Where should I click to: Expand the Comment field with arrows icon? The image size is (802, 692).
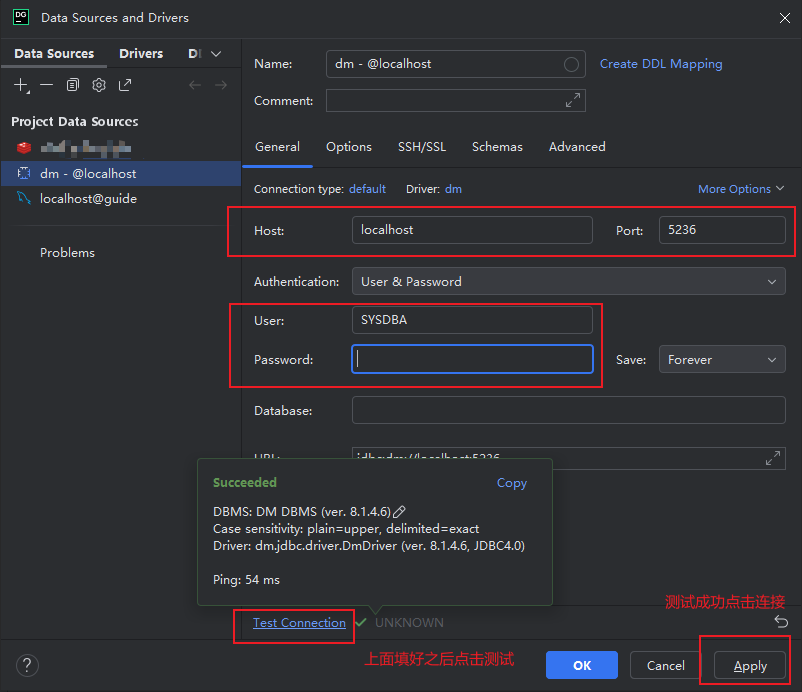(572, 100)
